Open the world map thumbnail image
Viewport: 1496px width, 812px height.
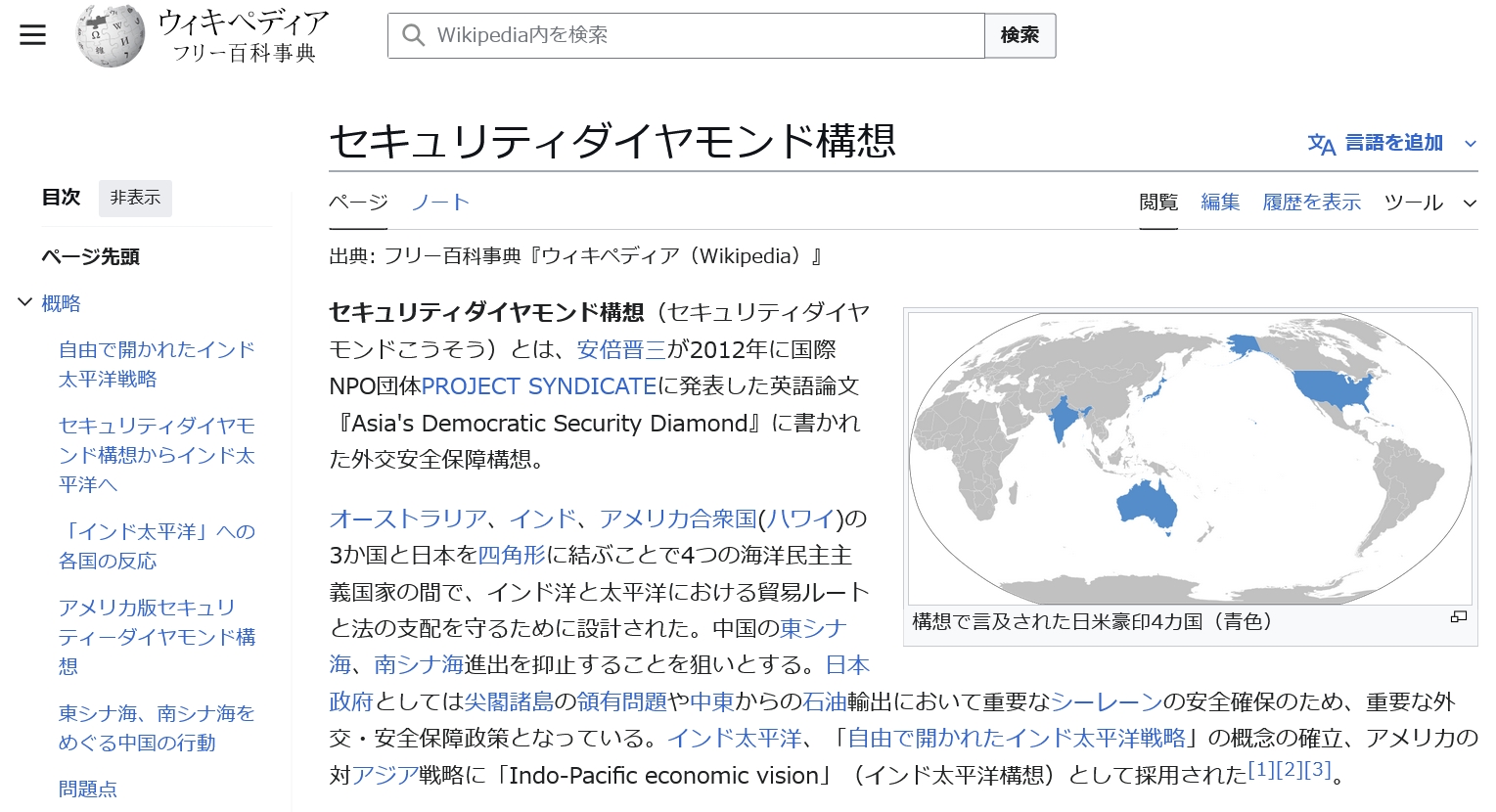click(x=1190, y=458)
